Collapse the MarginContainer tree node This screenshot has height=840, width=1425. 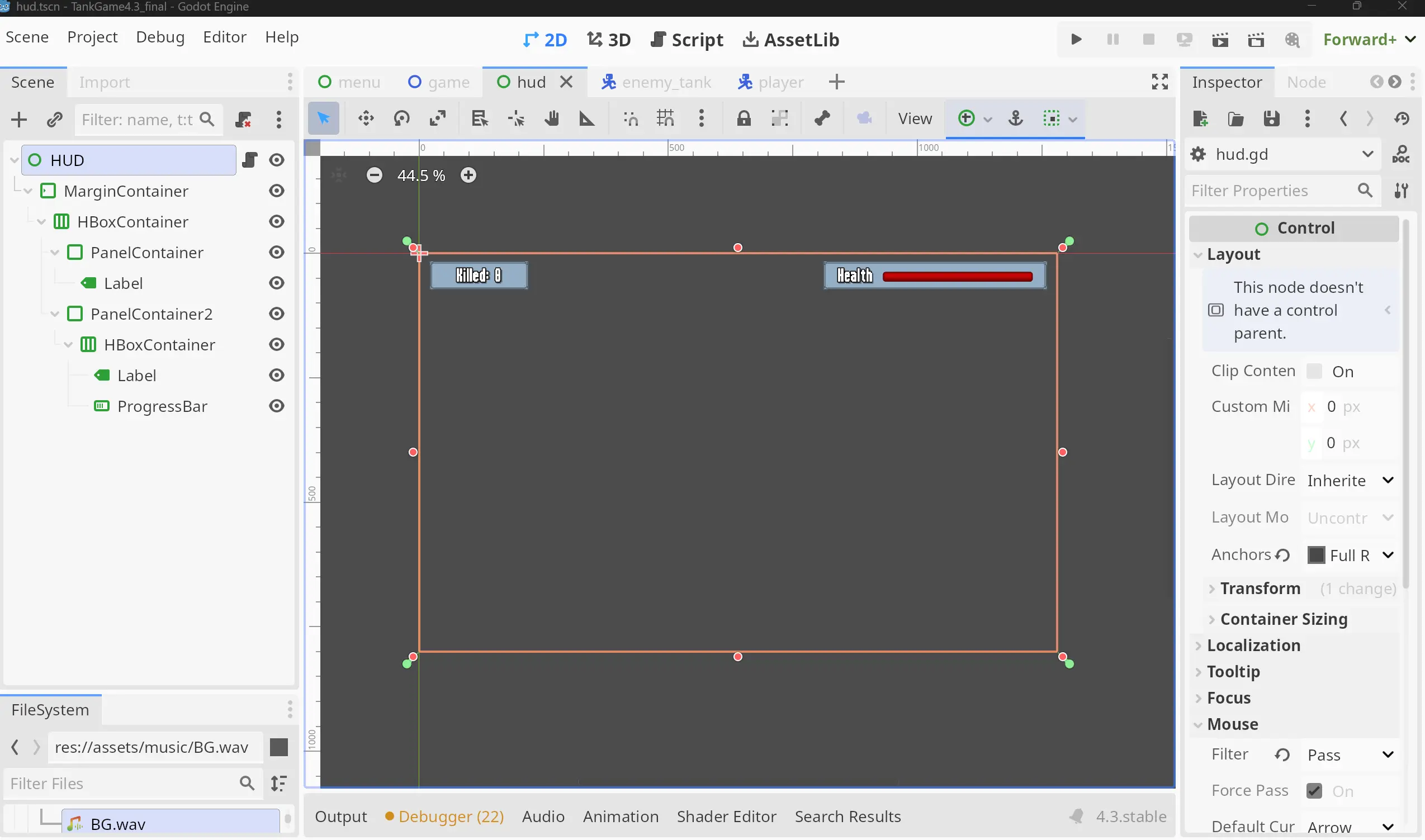pos(28,191)
